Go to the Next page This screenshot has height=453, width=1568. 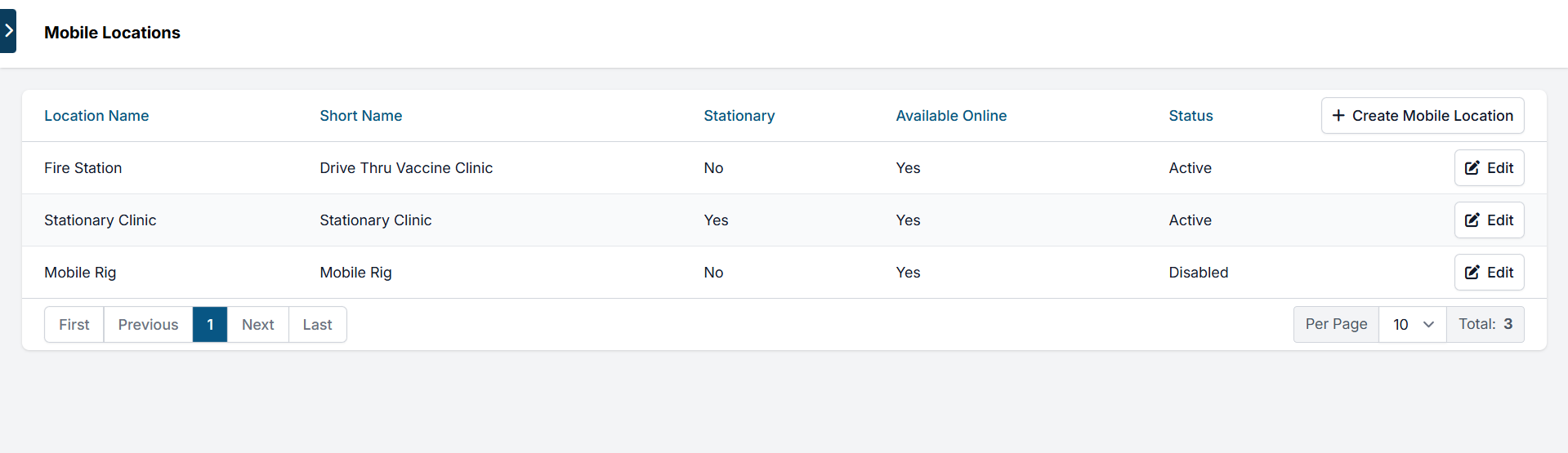click(x=257, y=325)
